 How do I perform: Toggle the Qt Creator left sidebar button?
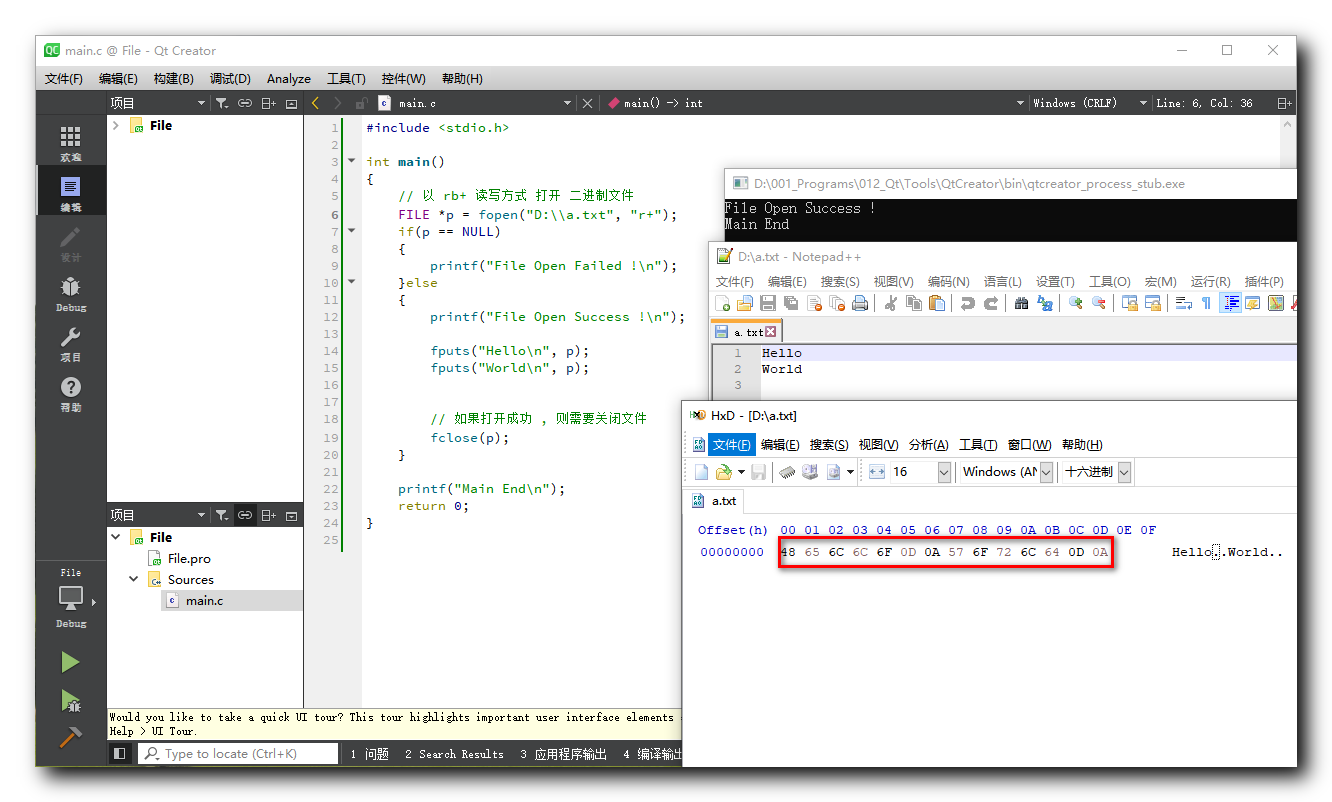click(x=120, y=754)
